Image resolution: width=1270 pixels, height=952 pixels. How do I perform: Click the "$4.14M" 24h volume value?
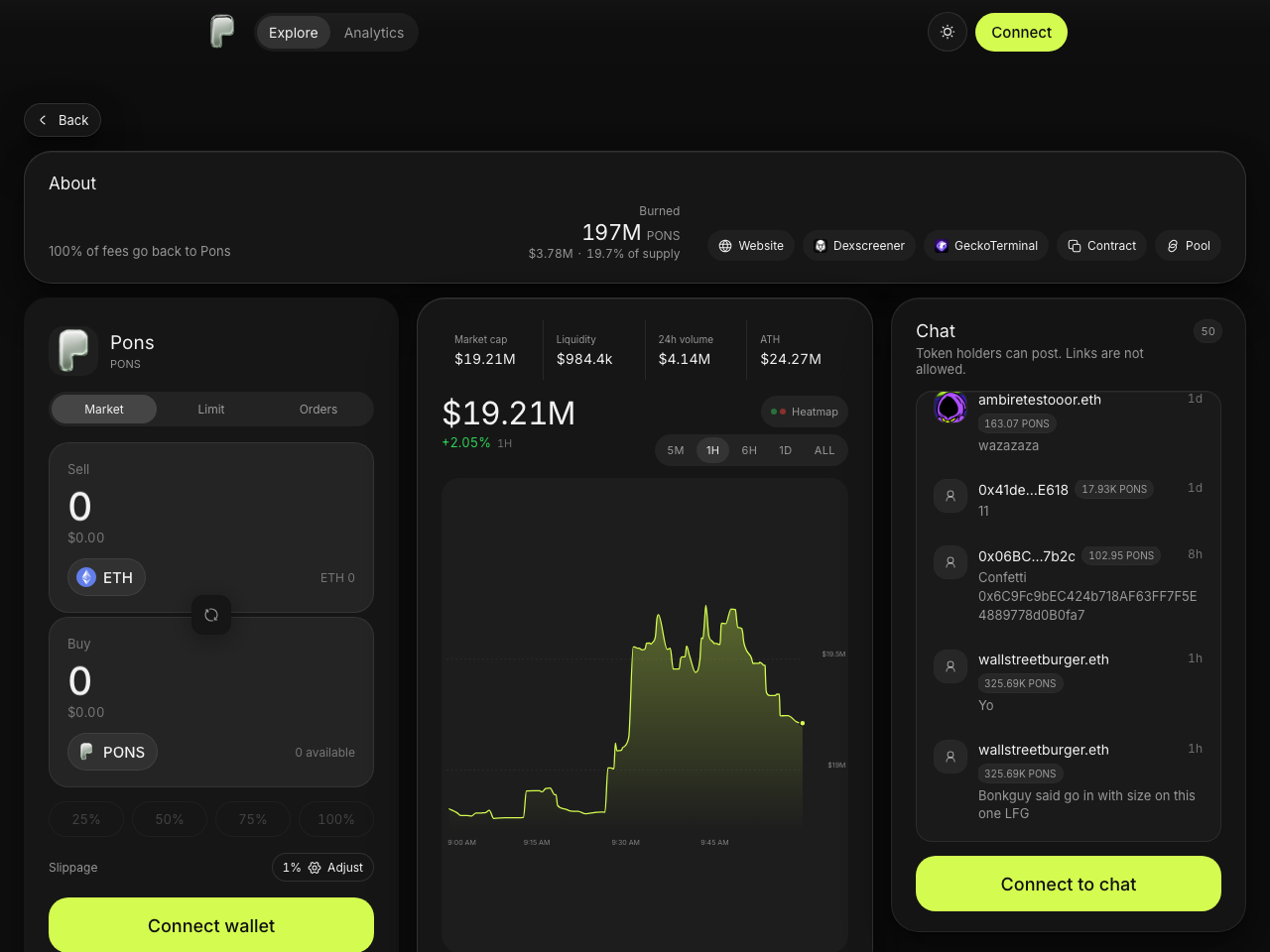point(685,359)
